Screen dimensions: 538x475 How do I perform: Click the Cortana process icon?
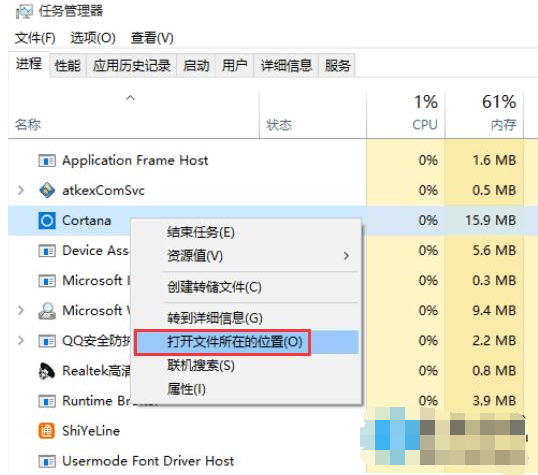pos(47,220)
